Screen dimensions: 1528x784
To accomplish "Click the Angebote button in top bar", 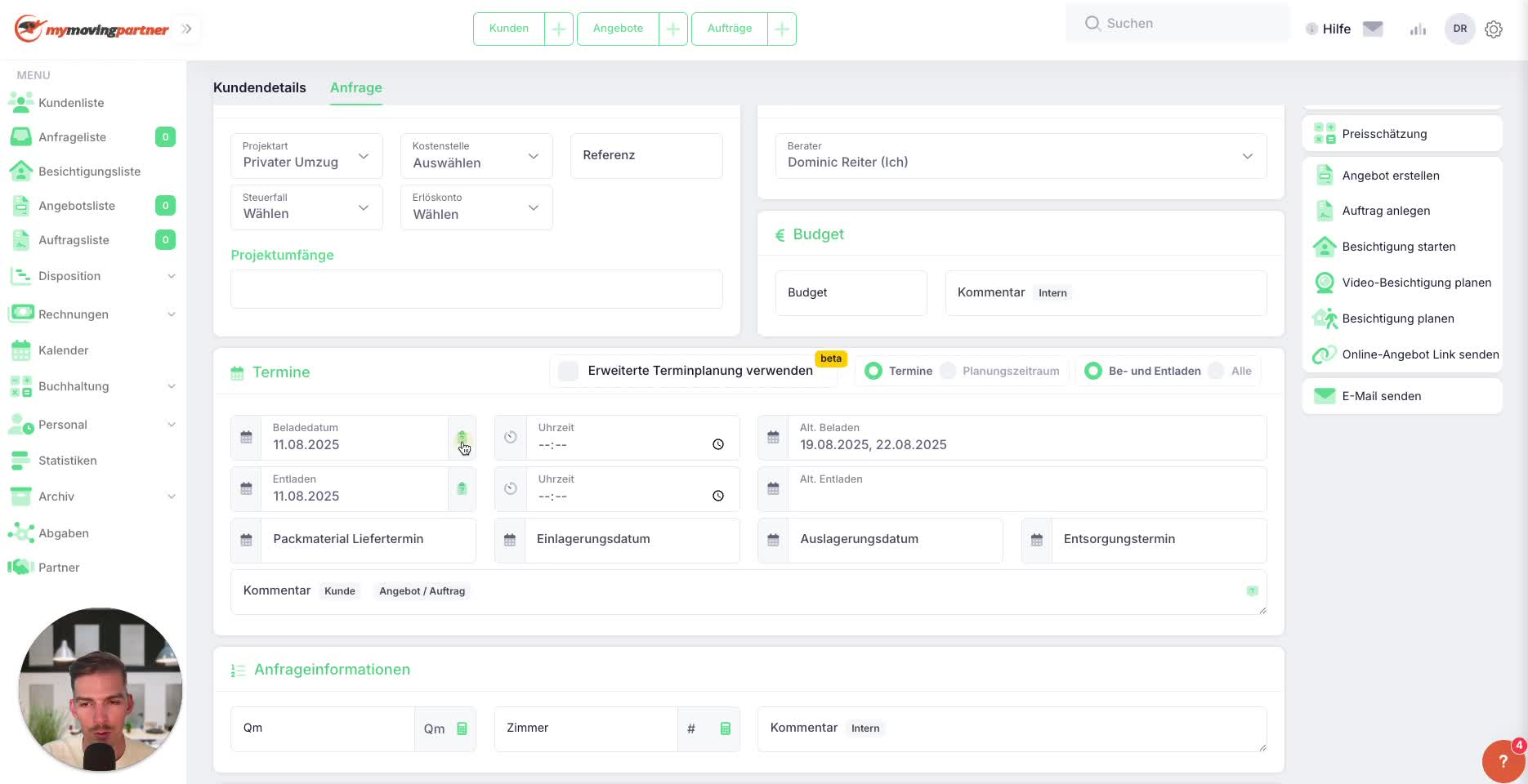I will (x=618, y=29).
